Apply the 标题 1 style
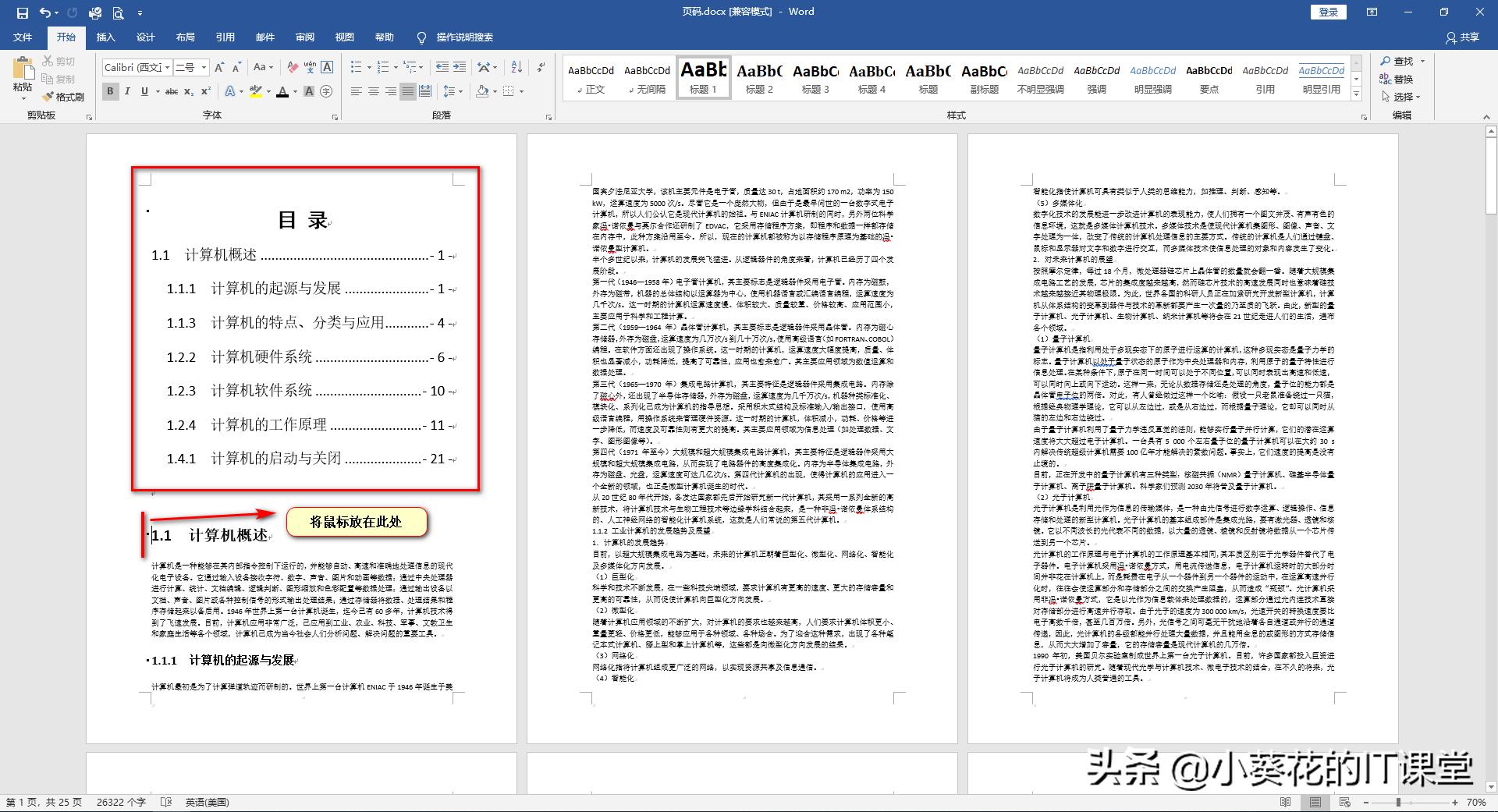1498x812 pixels. point(702,76)
